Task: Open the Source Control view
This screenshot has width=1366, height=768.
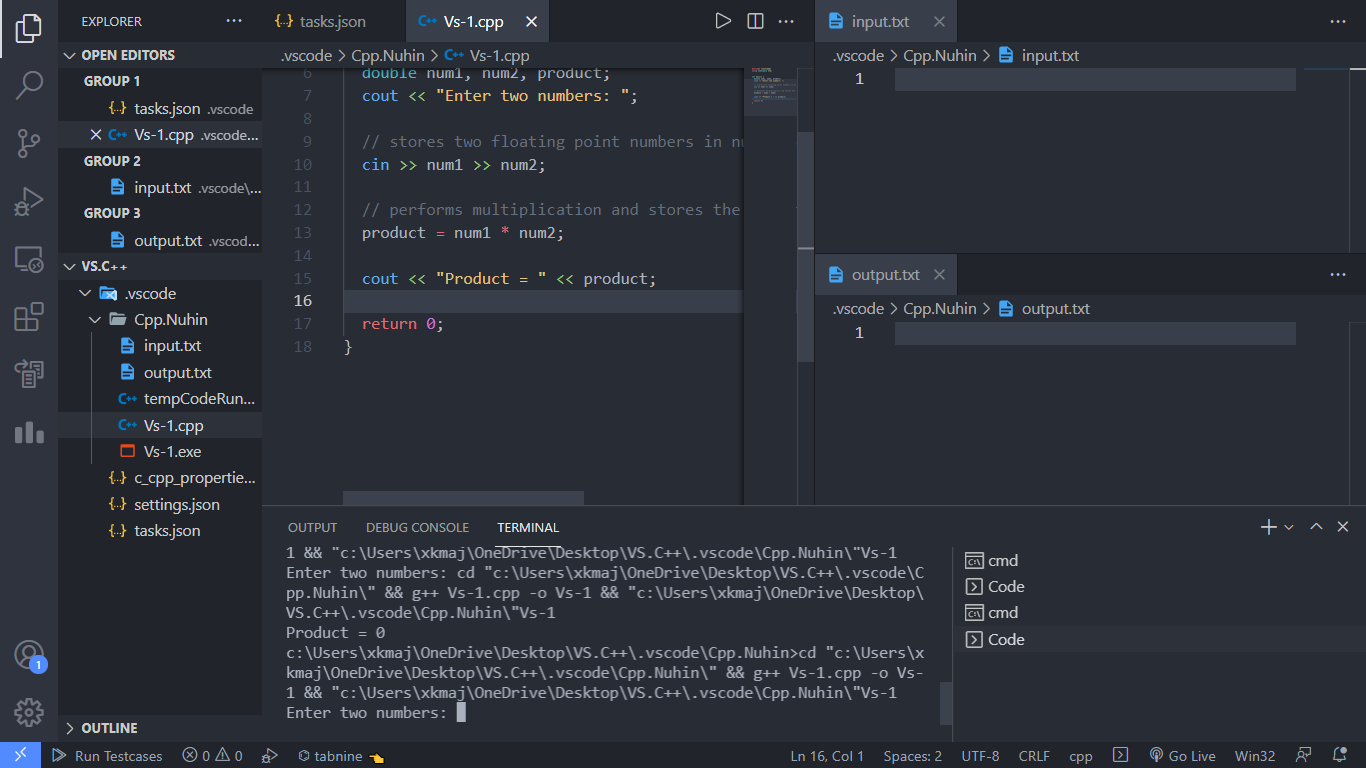Action: point(27,143)
